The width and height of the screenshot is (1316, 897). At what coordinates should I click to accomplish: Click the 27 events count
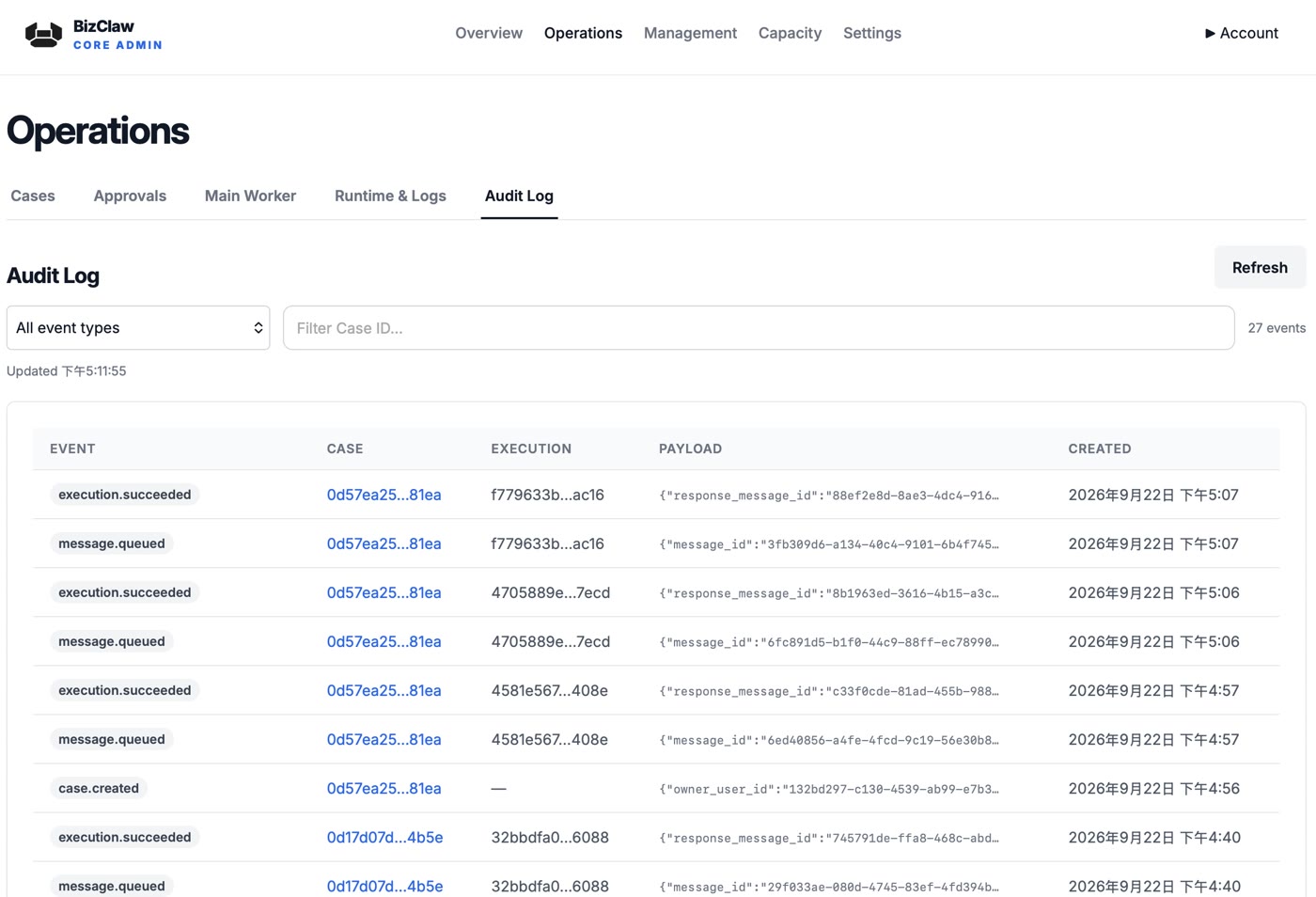[x=1277, y=328]
